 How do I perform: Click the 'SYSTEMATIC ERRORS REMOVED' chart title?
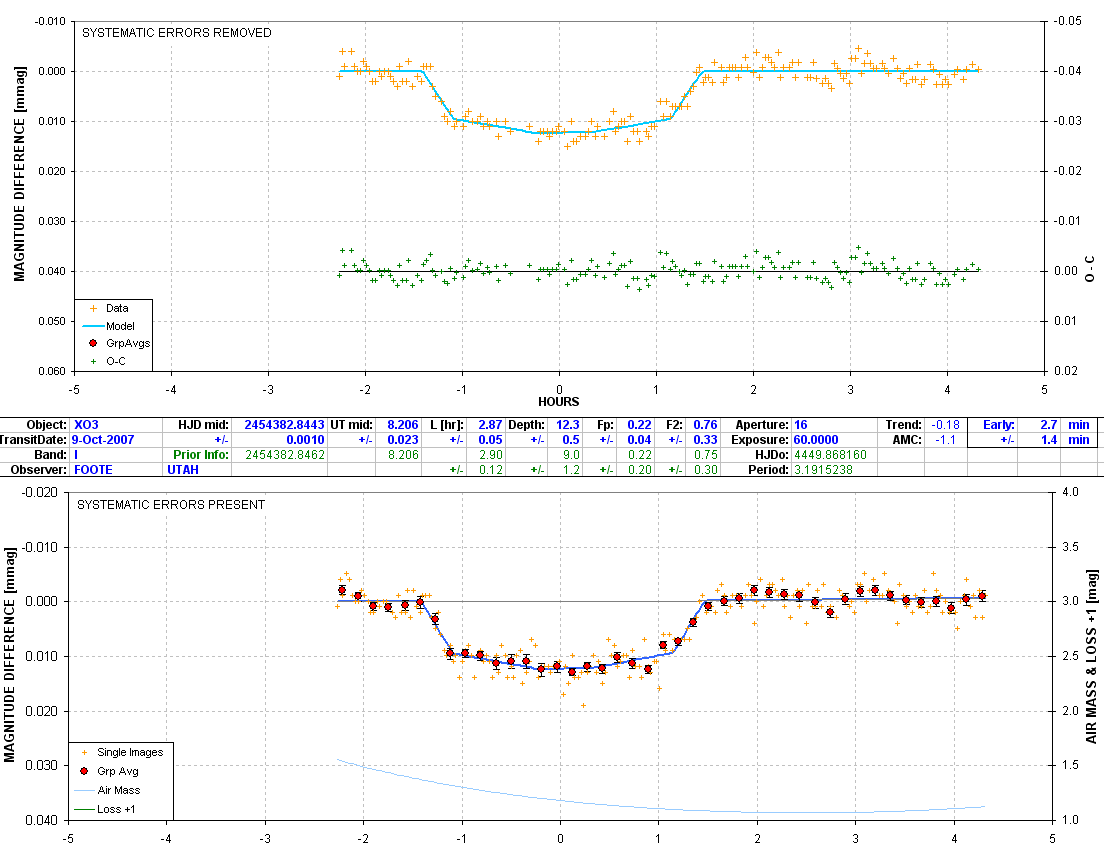point(177,32)
